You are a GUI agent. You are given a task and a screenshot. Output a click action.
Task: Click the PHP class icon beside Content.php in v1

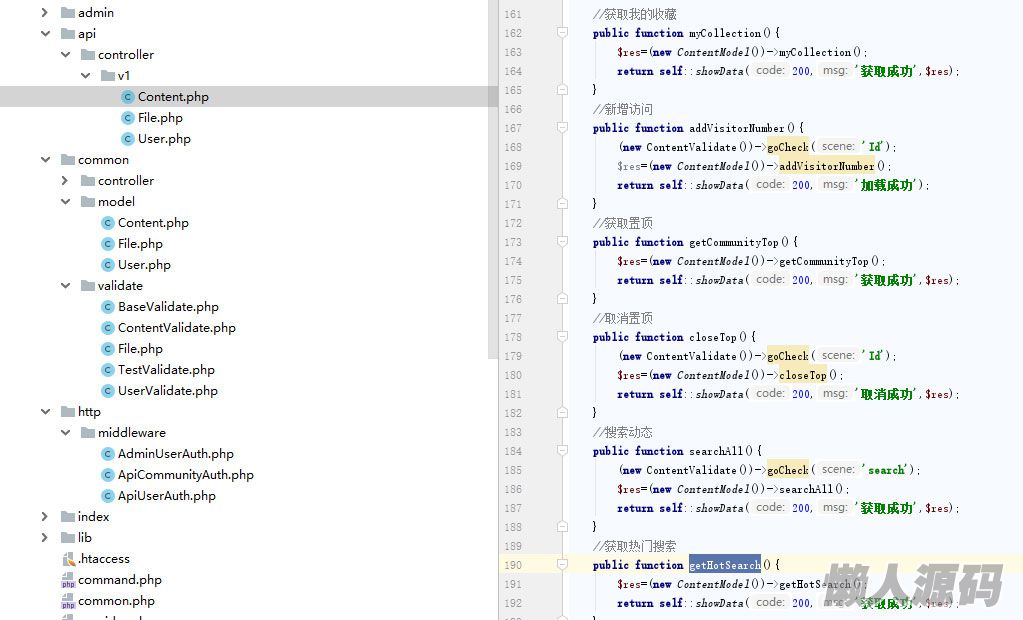coord(128,97)
